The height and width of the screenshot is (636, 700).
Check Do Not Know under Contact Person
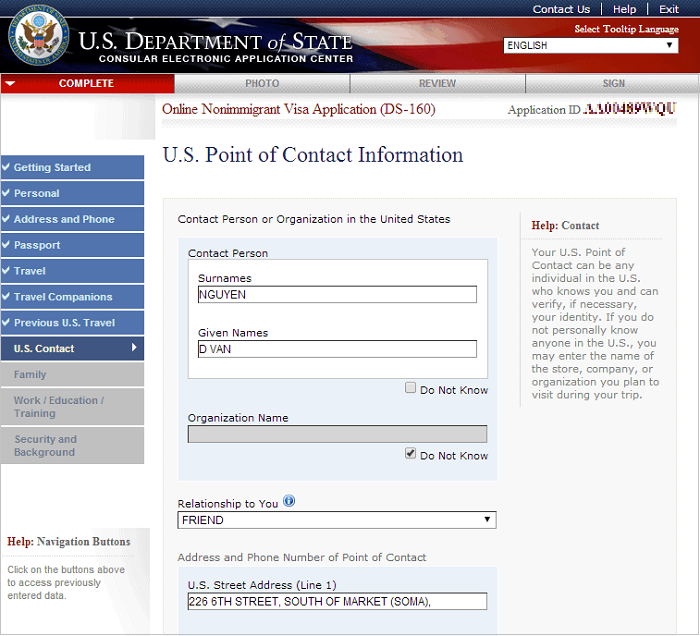point(411,388)
